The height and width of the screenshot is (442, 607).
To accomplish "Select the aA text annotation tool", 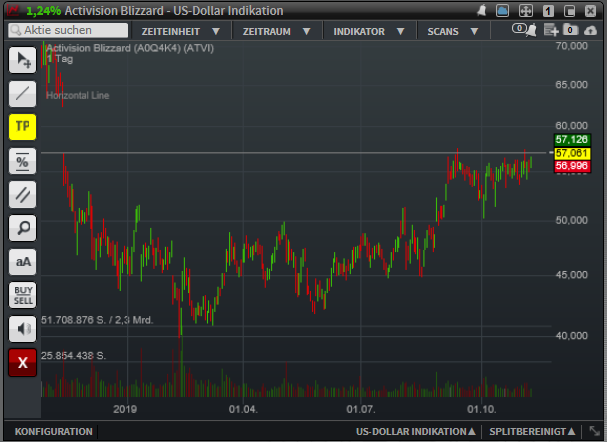I will tap(22, 262).
